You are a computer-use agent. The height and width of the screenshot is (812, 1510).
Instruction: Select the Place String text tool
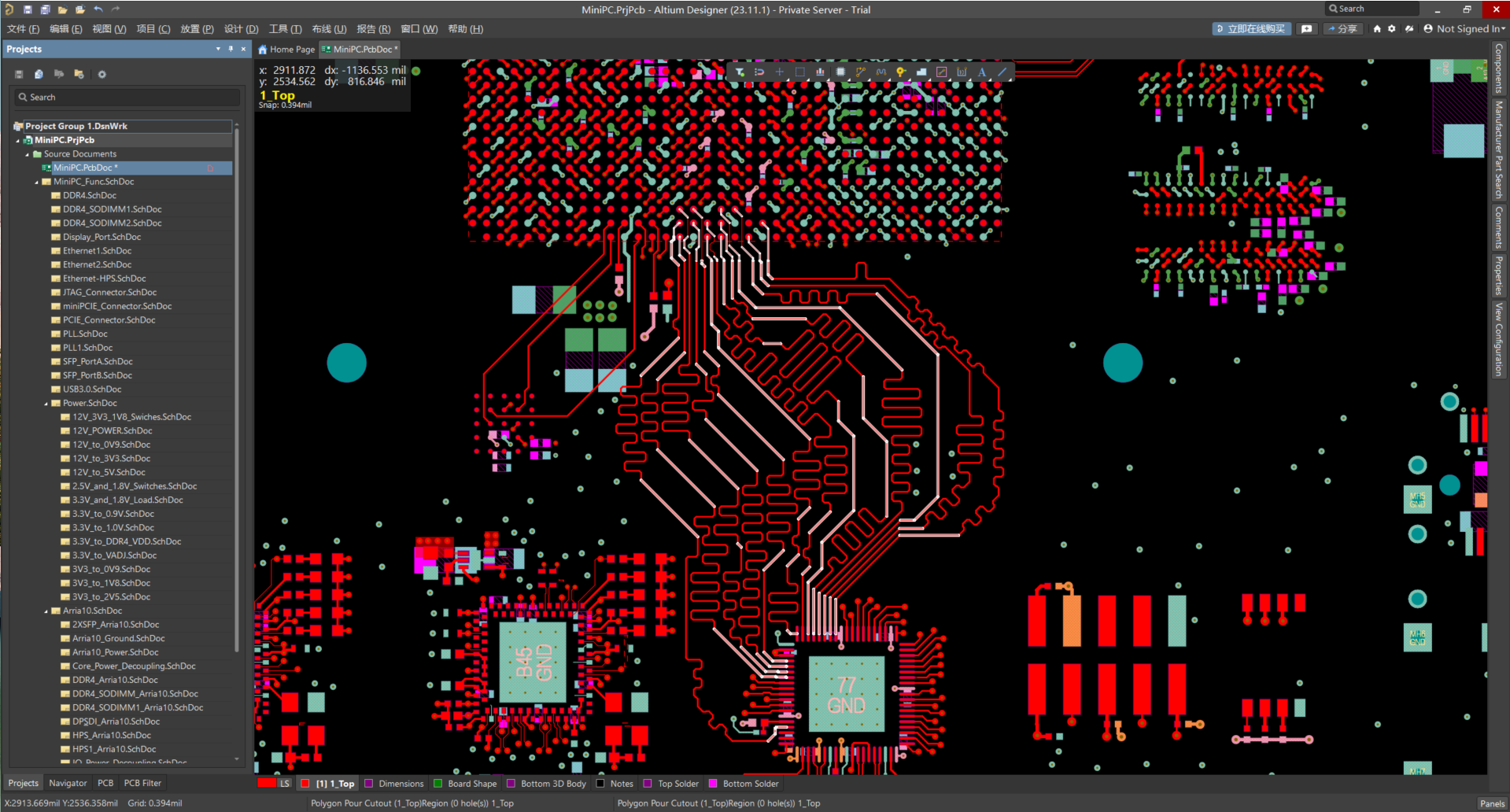(982, 72)
